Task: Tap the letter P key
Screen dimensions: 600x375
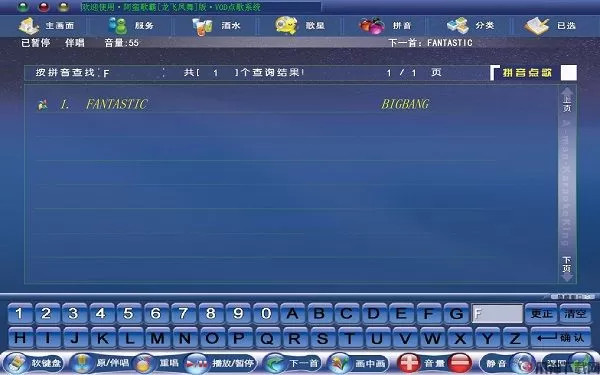Action: 240,338
